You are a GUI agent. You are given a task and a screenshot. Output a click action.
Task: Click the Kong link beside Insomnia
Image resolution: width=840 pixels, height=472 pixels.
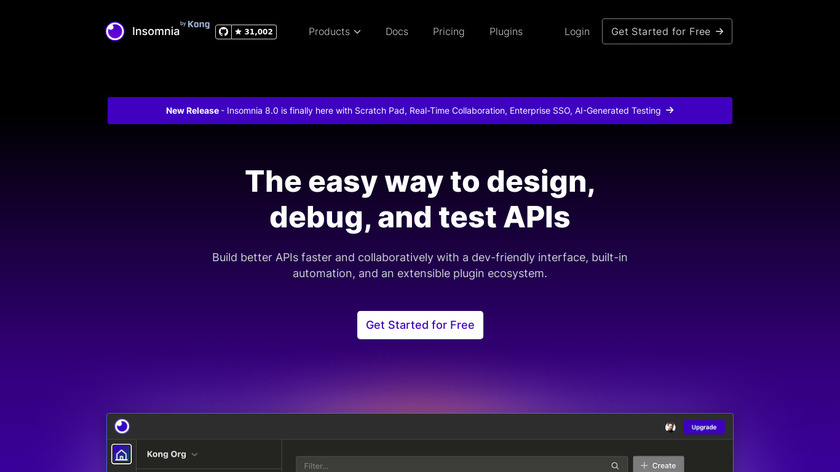tap(195, 24)
